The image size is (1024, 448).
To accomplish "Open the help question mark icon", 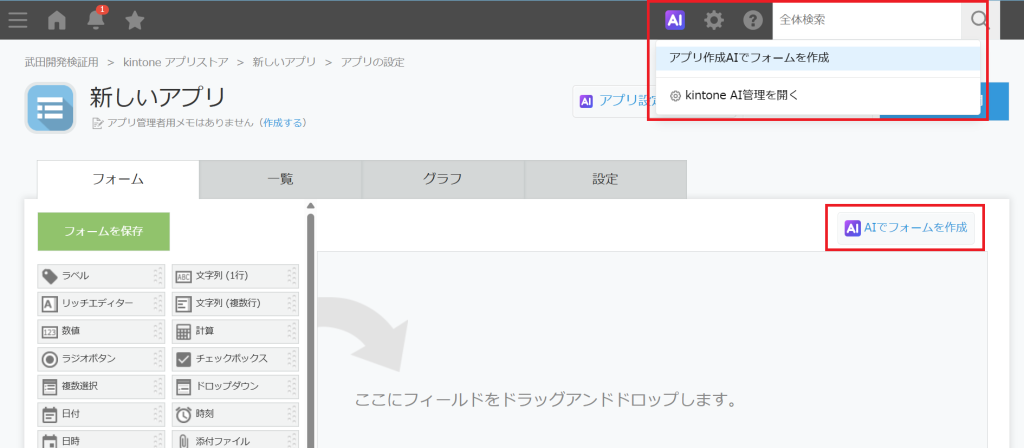I will coord(753,20).
